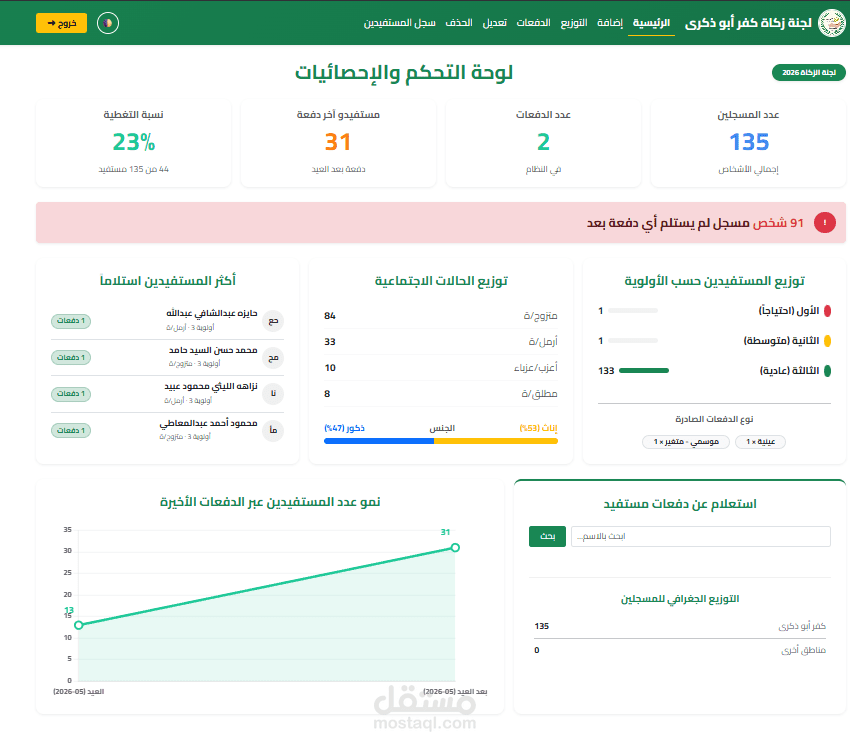Image resolution: width=850 pixels, height=747 pixels.
Task: Select beneficiary name نزاهه الليثي محمود عبيد
Action: 211,387
